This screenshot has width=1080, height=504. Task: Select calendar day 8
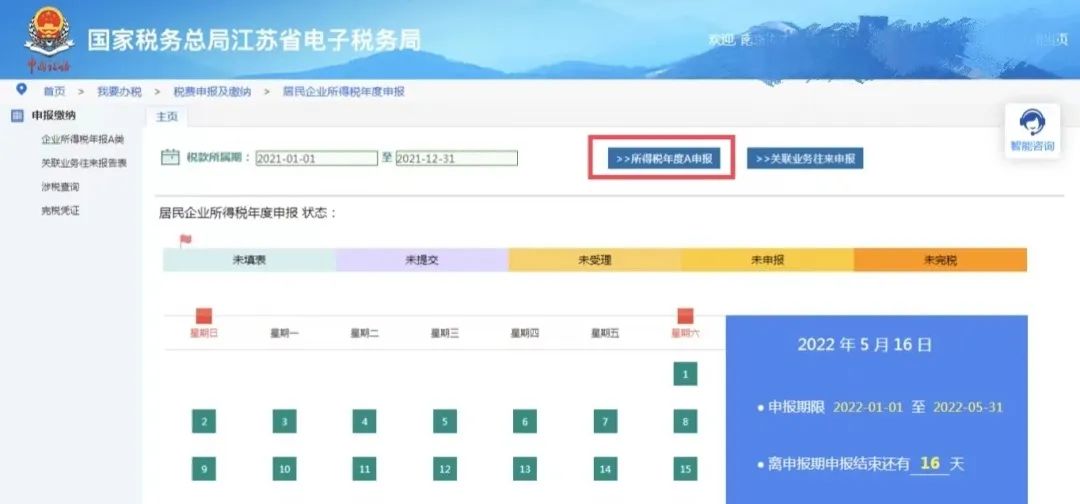coord(685,421)
